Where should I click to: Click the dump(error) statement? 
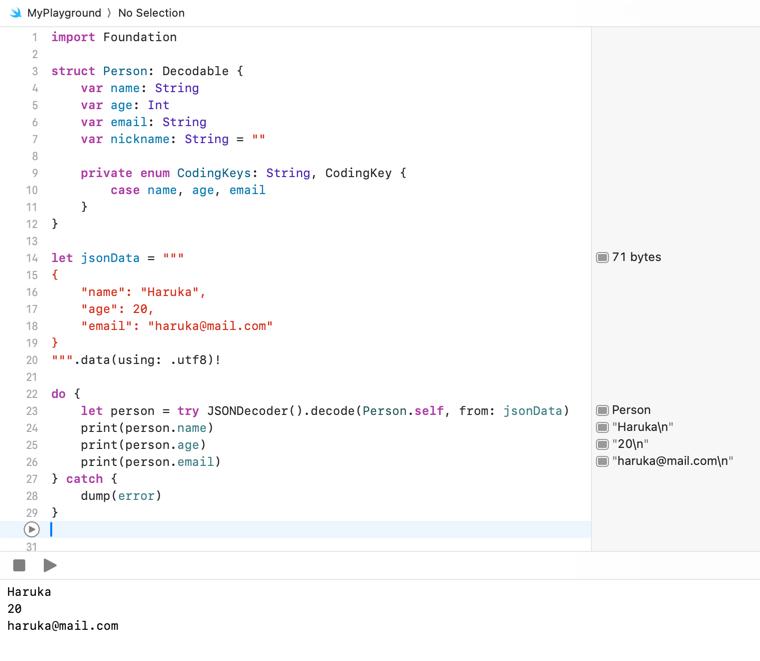(120, 495)
